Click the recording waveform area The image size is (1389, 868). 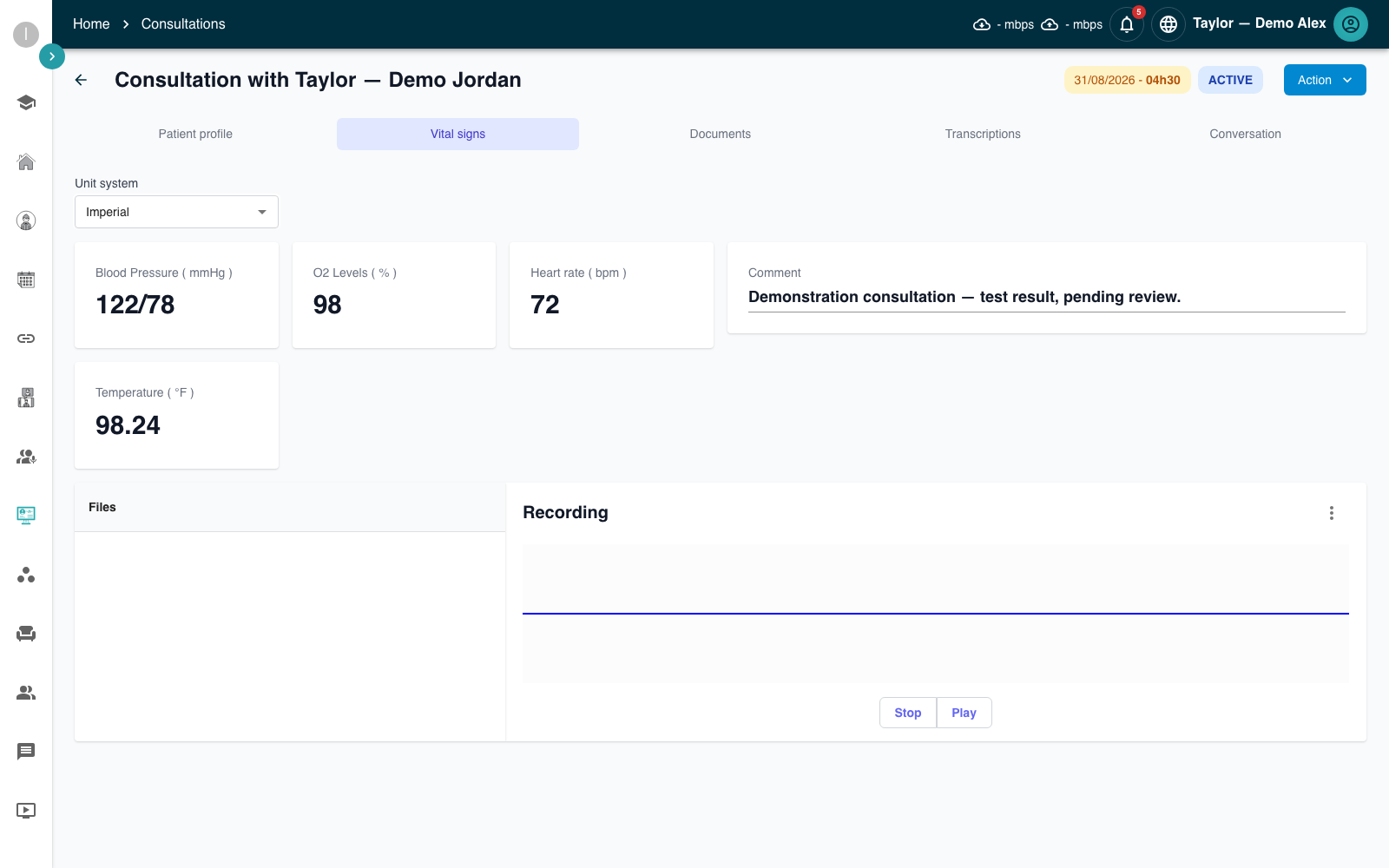pyautogui.click(x=936, y=614)
